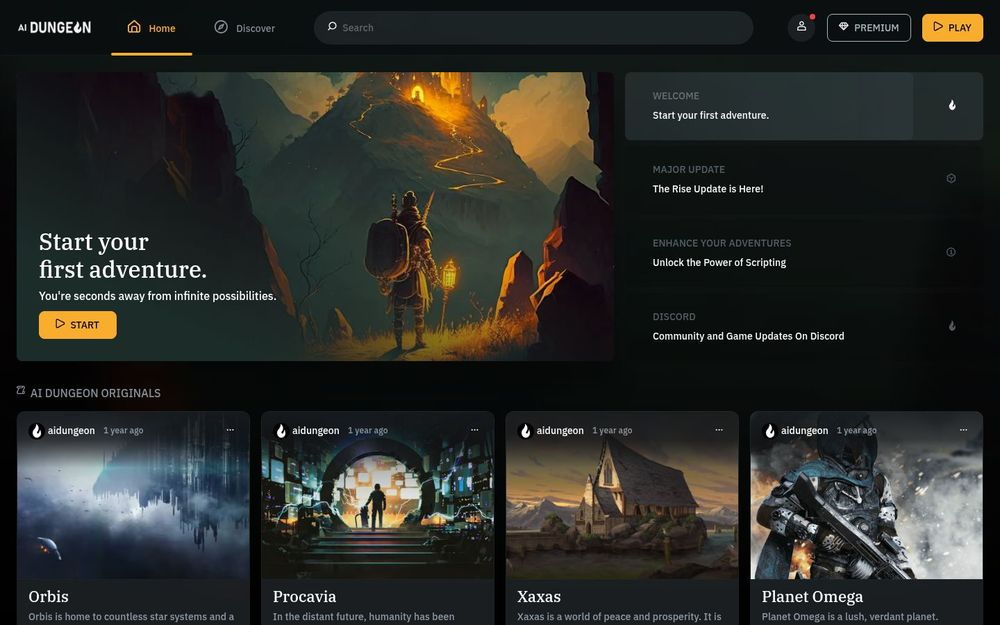Click the info icon beside Scripting

click(951, 252)
